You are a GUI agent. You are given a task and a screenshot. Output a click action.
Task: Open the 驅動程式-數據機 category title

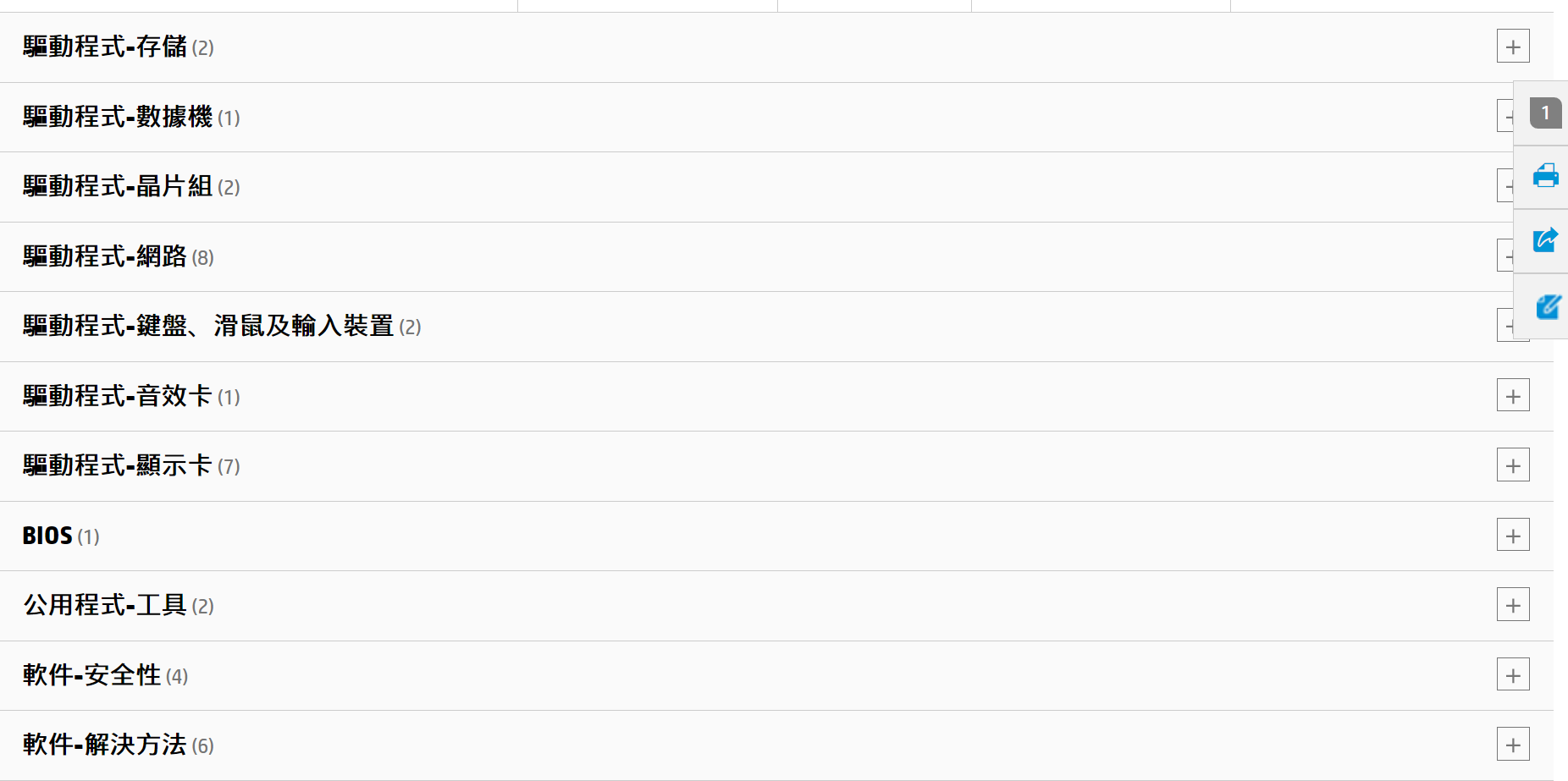(x=118, y=117)
